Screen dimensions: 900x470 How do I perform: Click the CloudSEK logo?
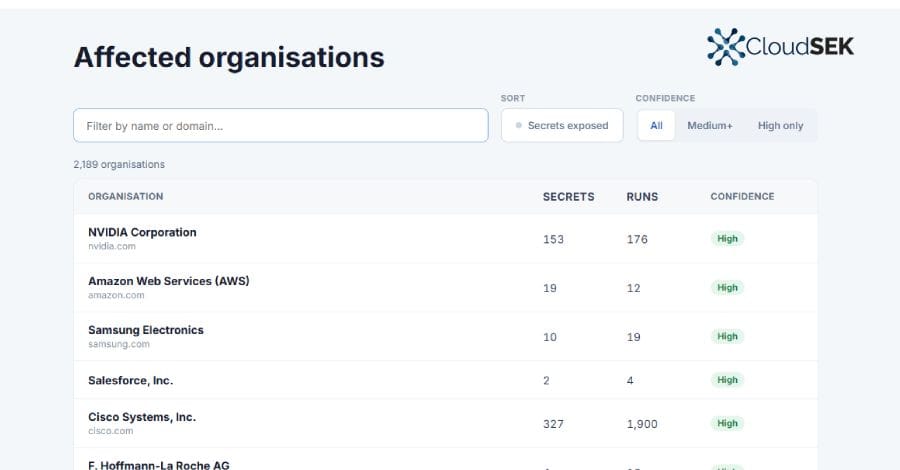[780, 46]
